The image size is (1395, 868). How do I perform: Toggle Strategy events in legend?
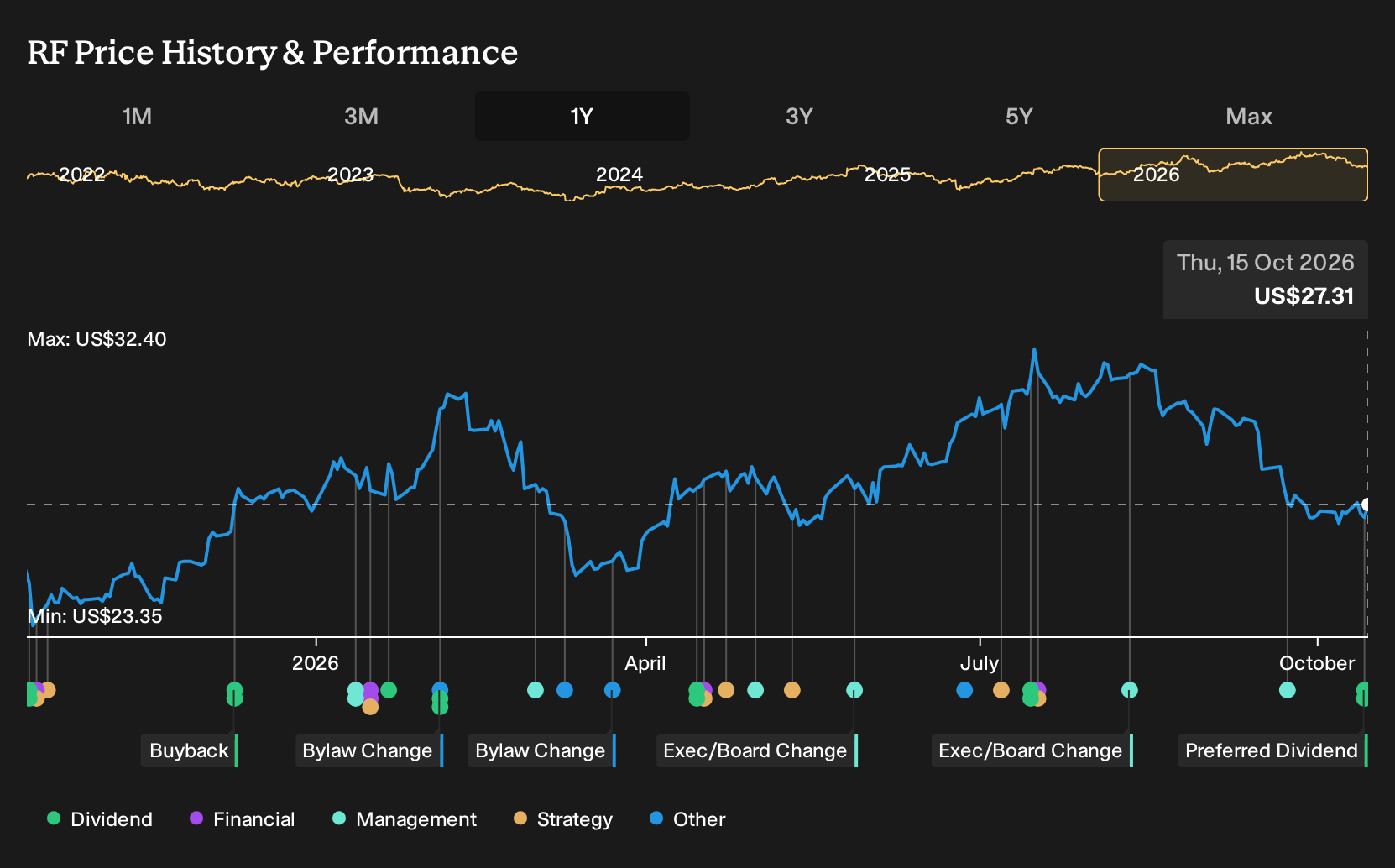(x=563, y=819)
